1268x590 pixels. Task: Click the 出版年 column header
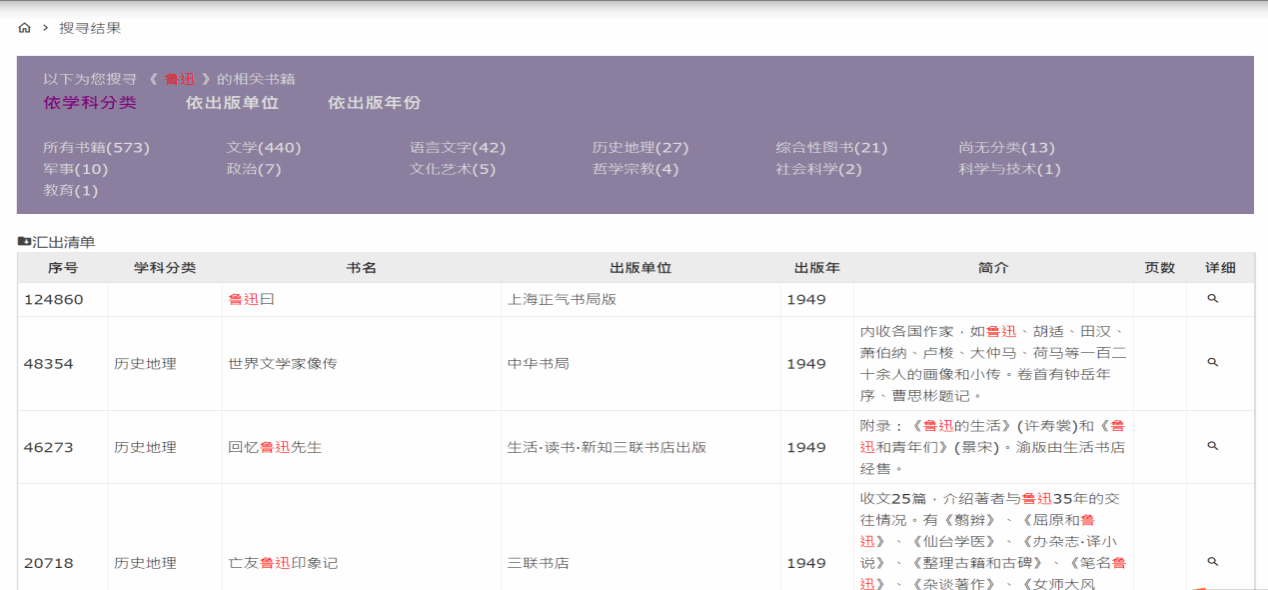(x=817, y=268)
